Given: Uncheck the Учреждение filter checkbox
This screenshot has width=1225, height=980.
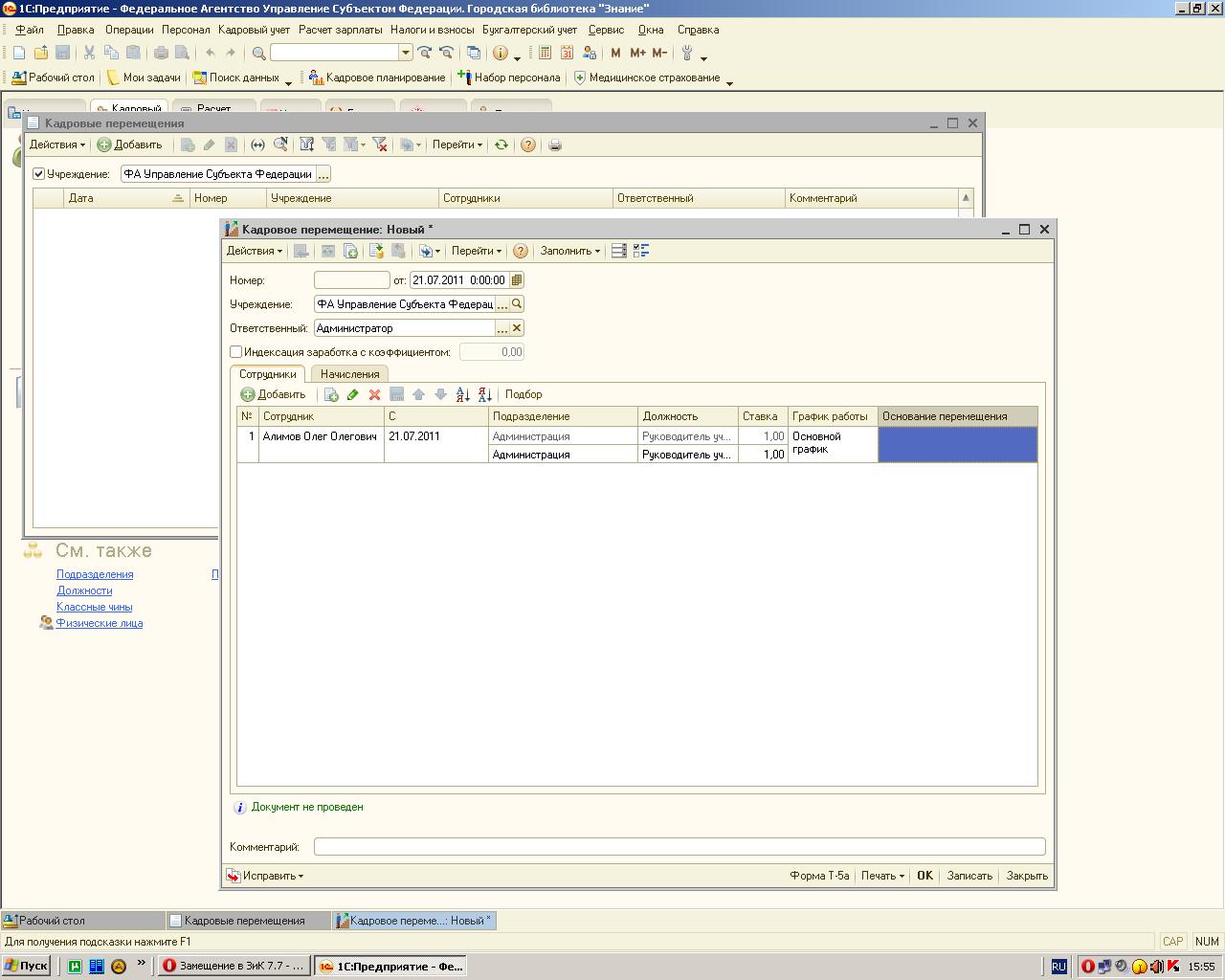Looking at the screenshot, I should pos(39,174).
